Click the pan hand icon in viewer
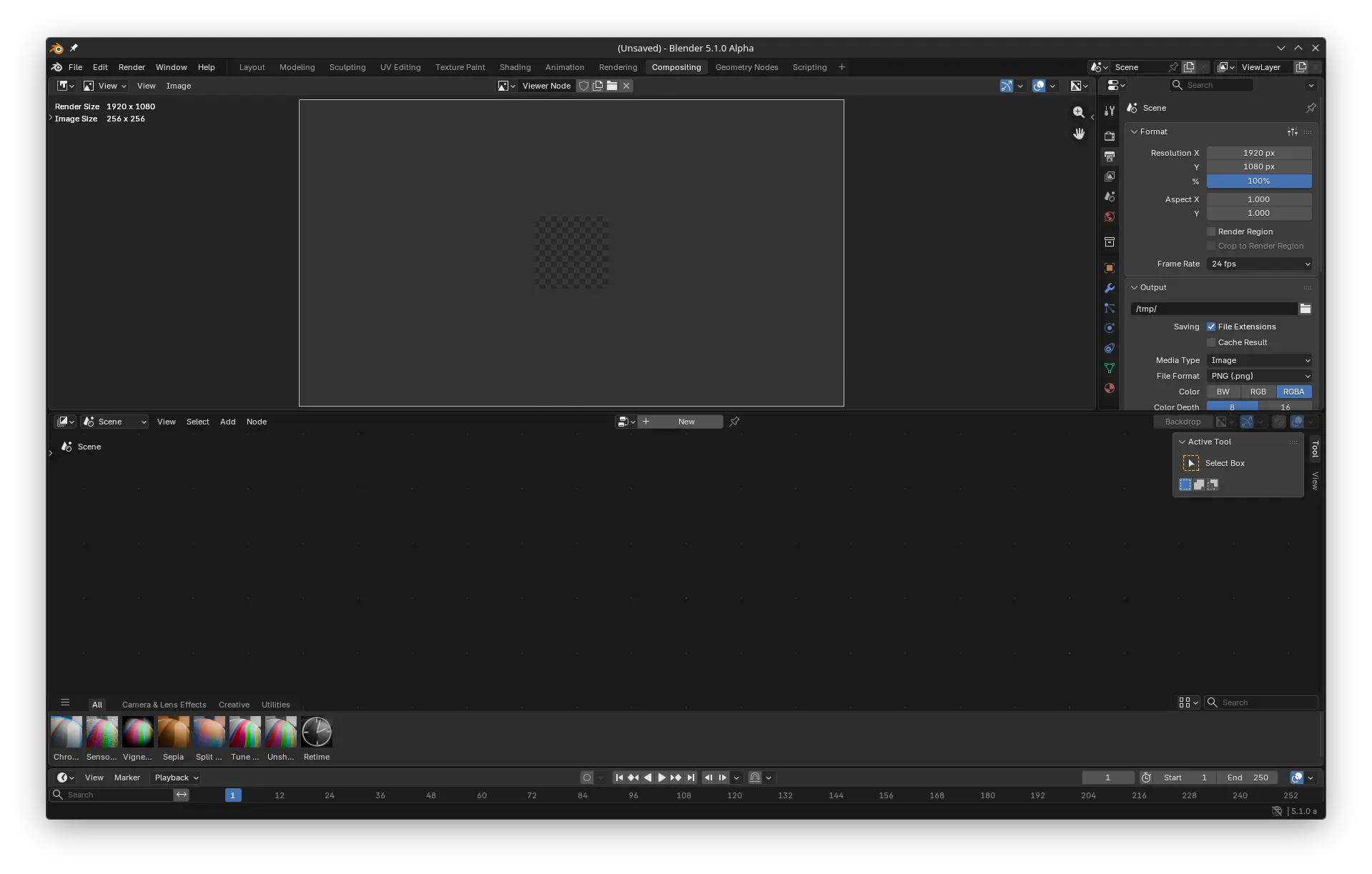This screenshot has height=874, width=1372. [x=1079, y=134]
